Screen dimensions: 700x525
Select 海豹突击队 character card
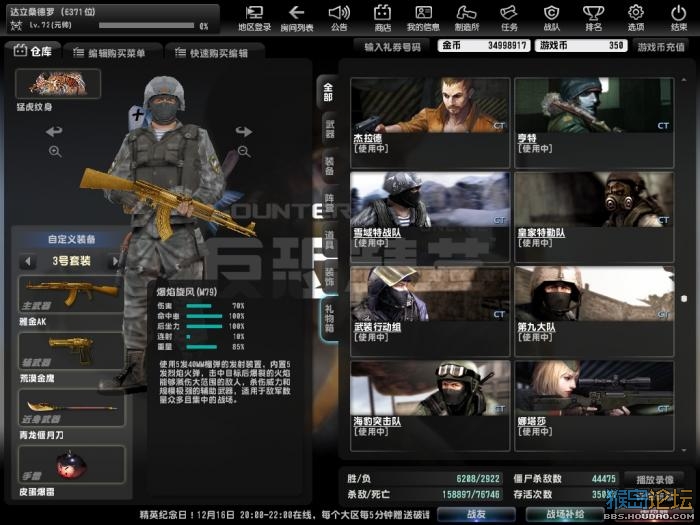coord(430,405)
